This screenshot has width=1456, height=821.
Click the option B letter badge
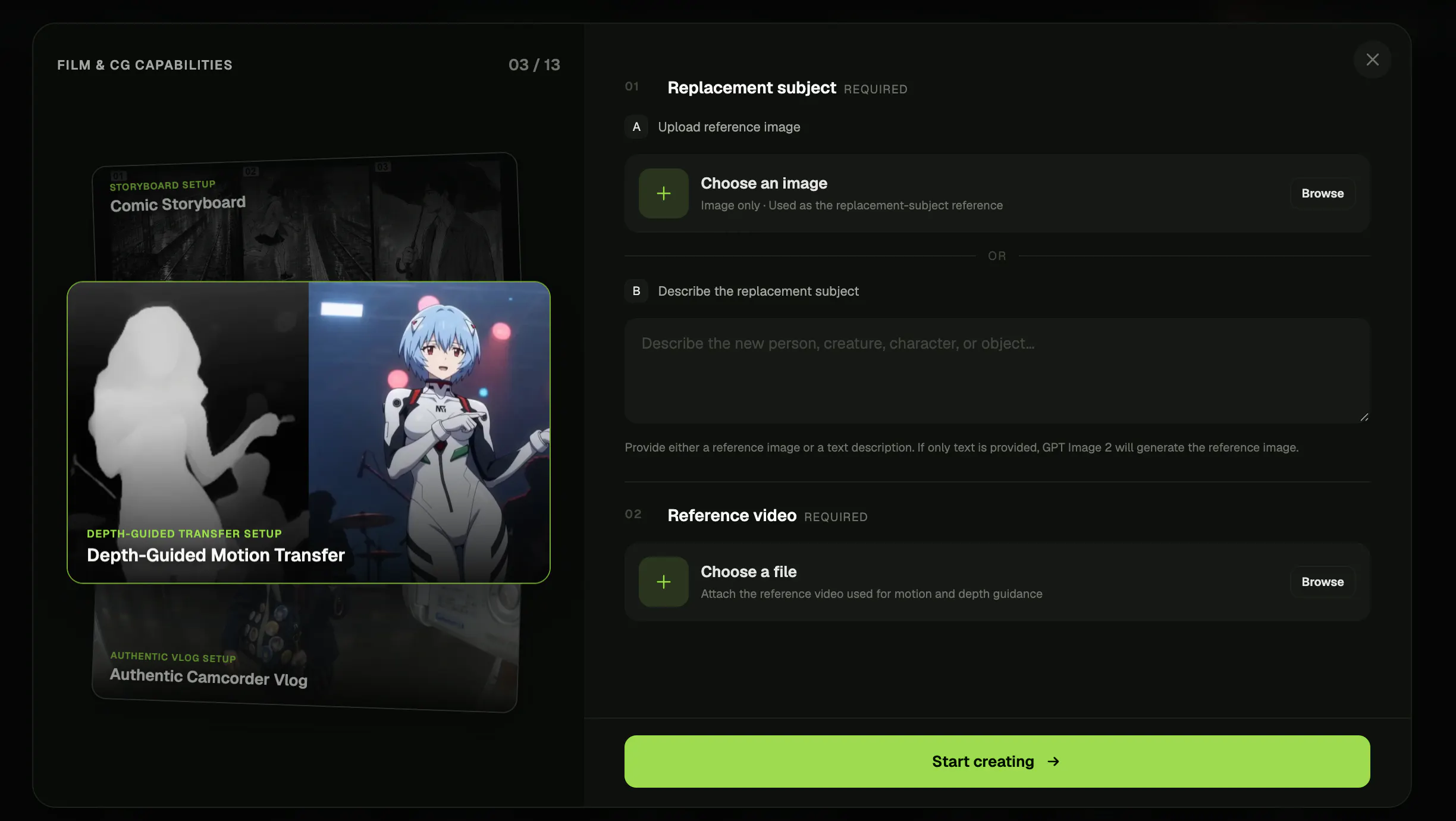pyautogui.click(x=636, y=291)
